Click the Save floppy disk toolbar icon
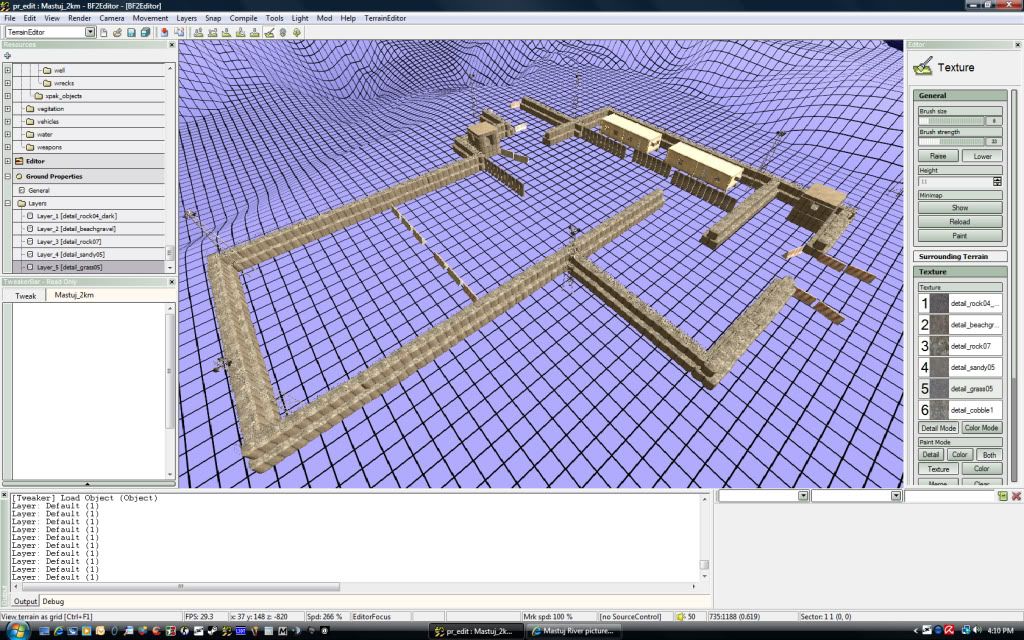 131,32
